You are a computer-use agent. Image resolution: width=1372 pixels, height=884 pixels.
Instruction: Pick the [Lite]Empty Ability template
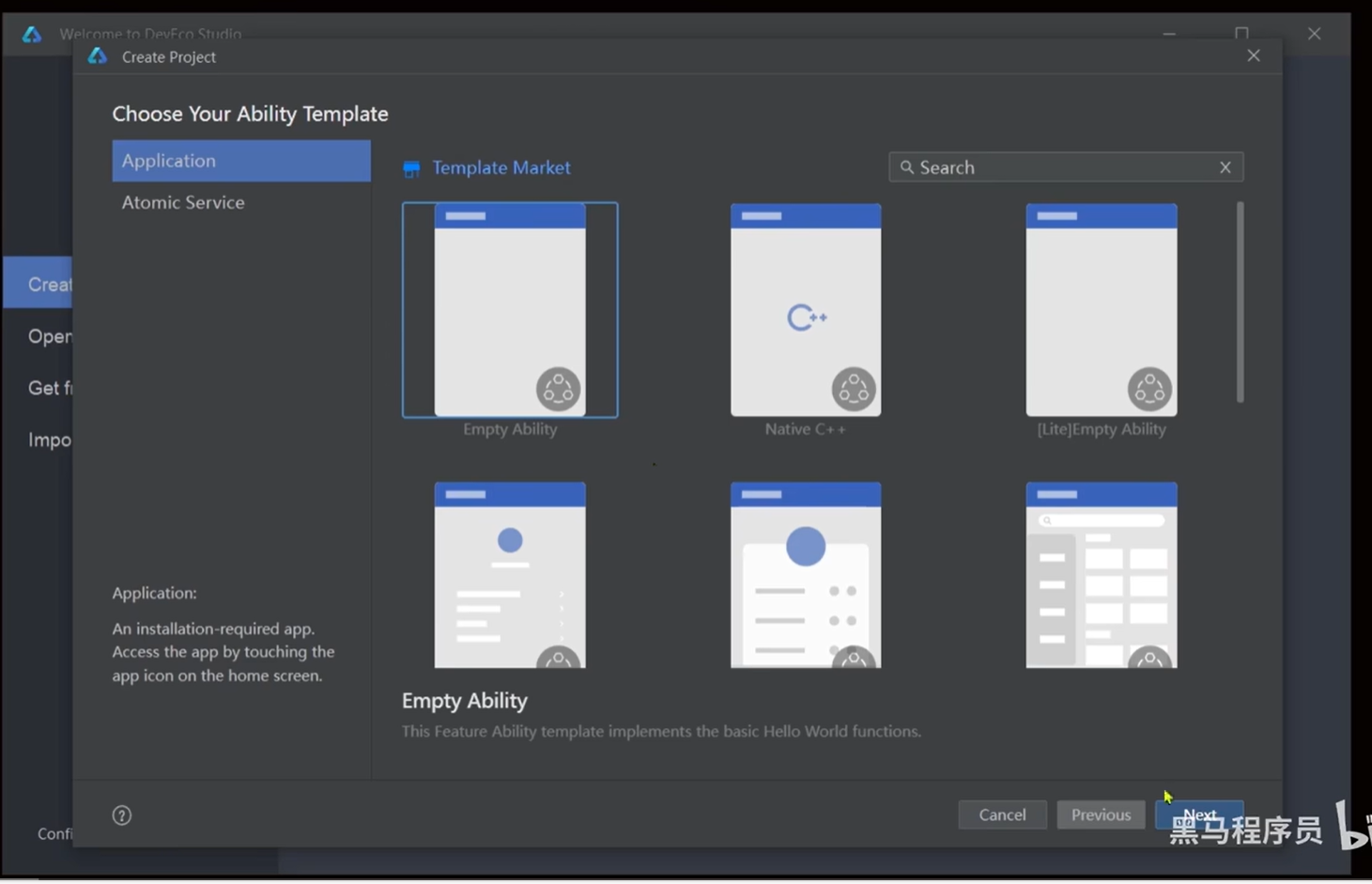click(x=1101, y=310)
